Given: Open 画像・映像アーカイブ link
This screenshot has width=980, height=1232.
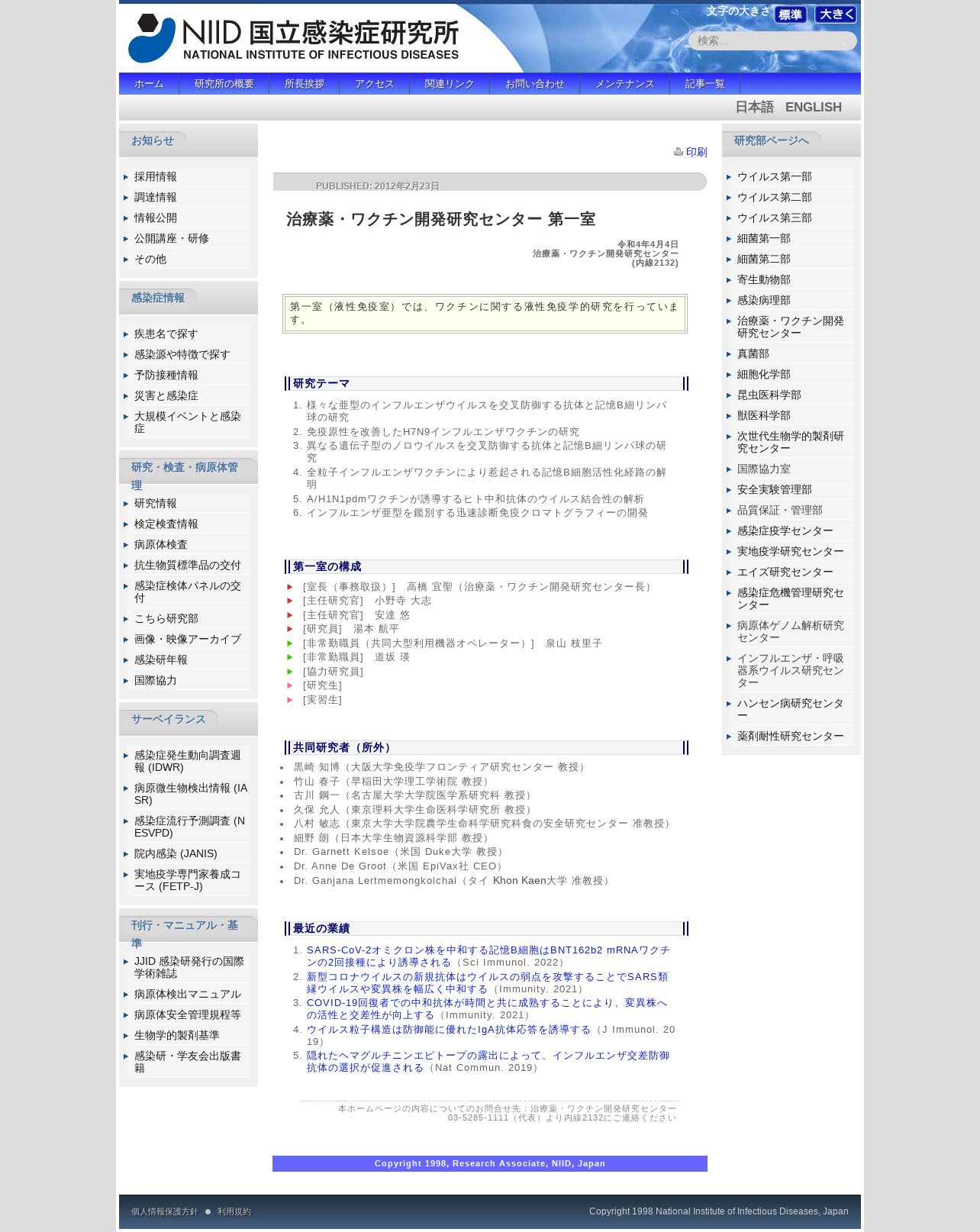Looking at the screenshot, I should 188,640.
